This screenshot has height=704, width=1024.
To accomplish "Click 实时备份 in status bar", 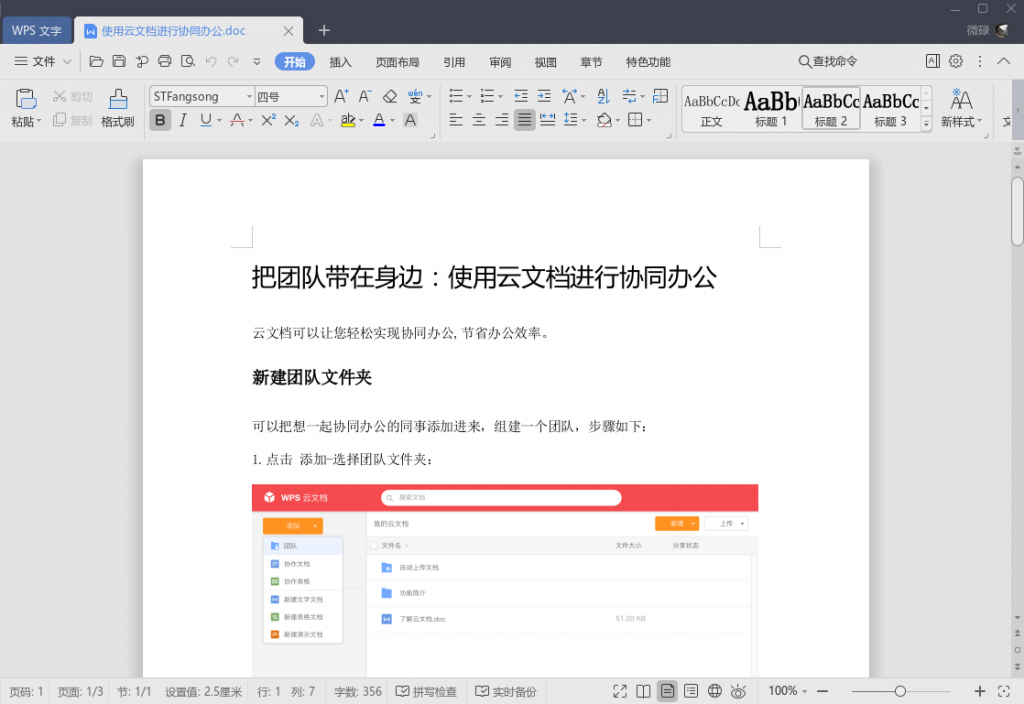I will coord(506,692).
